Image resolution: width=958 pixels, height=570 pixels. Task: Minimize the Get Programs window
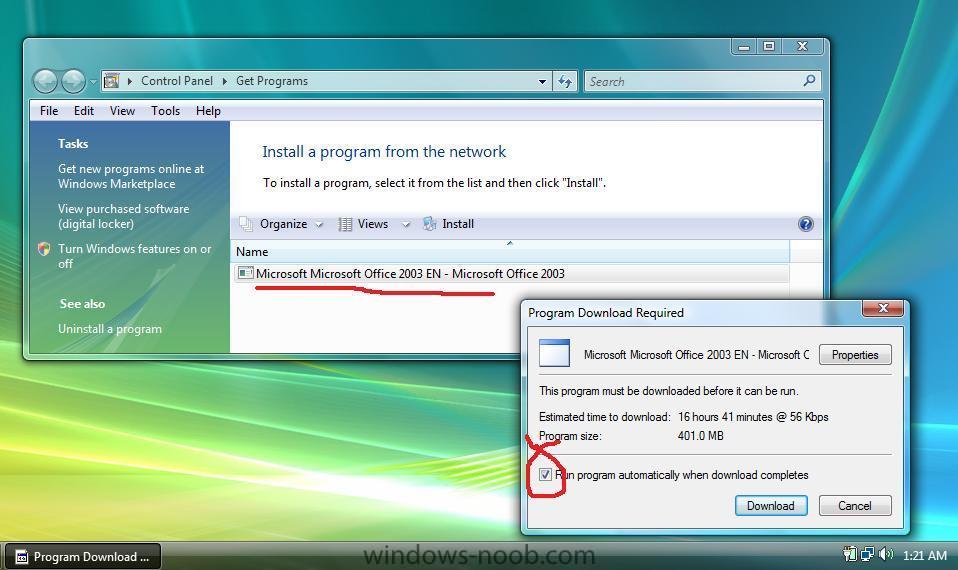click(x=744, y=46)
